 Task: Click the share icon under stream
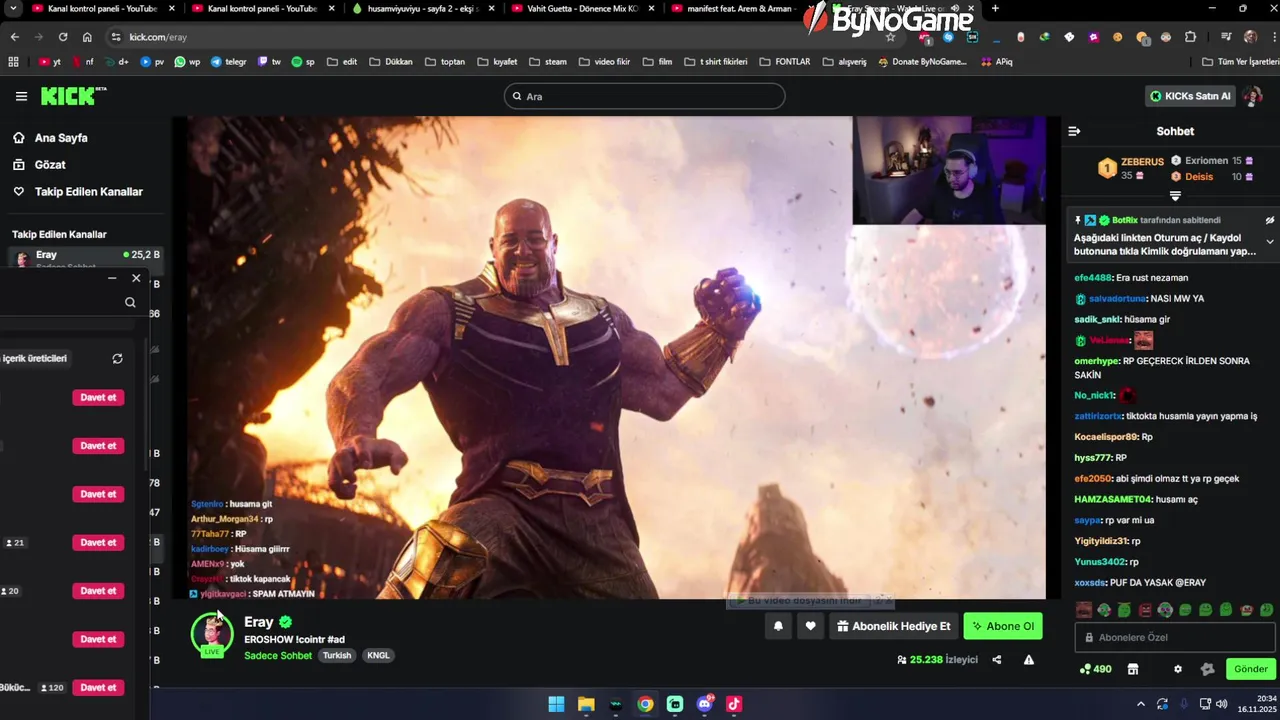[996, 660]
